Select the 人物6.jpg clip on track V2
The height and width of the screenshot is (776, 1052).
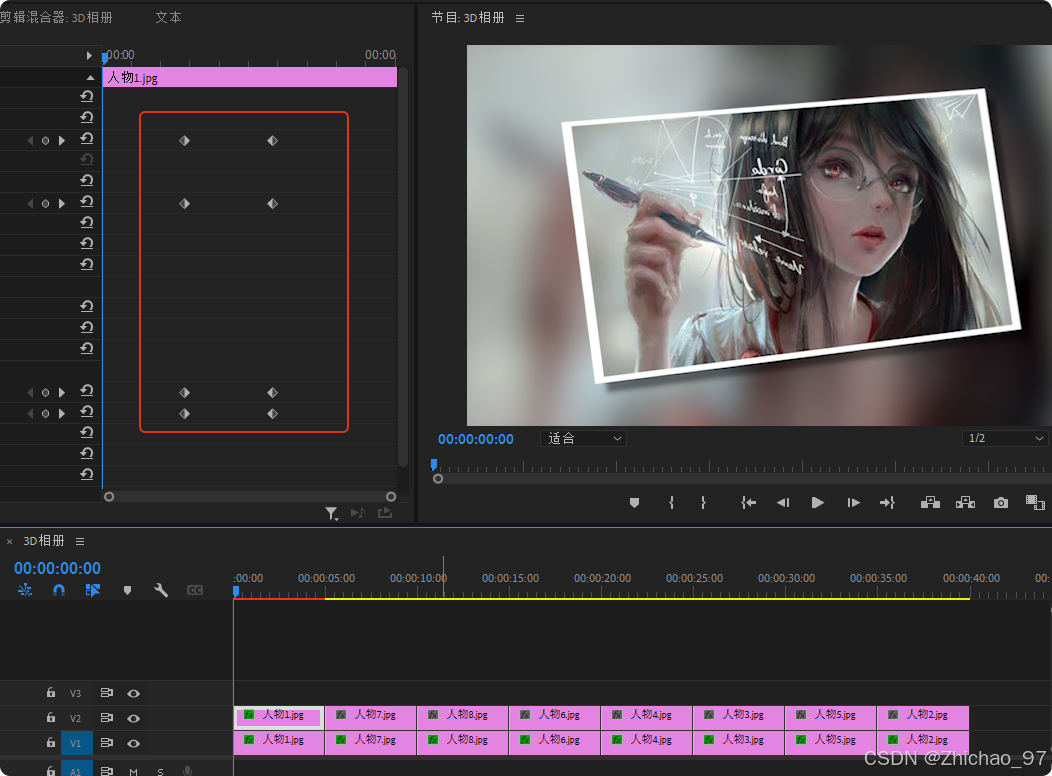[x=555, y=718]
